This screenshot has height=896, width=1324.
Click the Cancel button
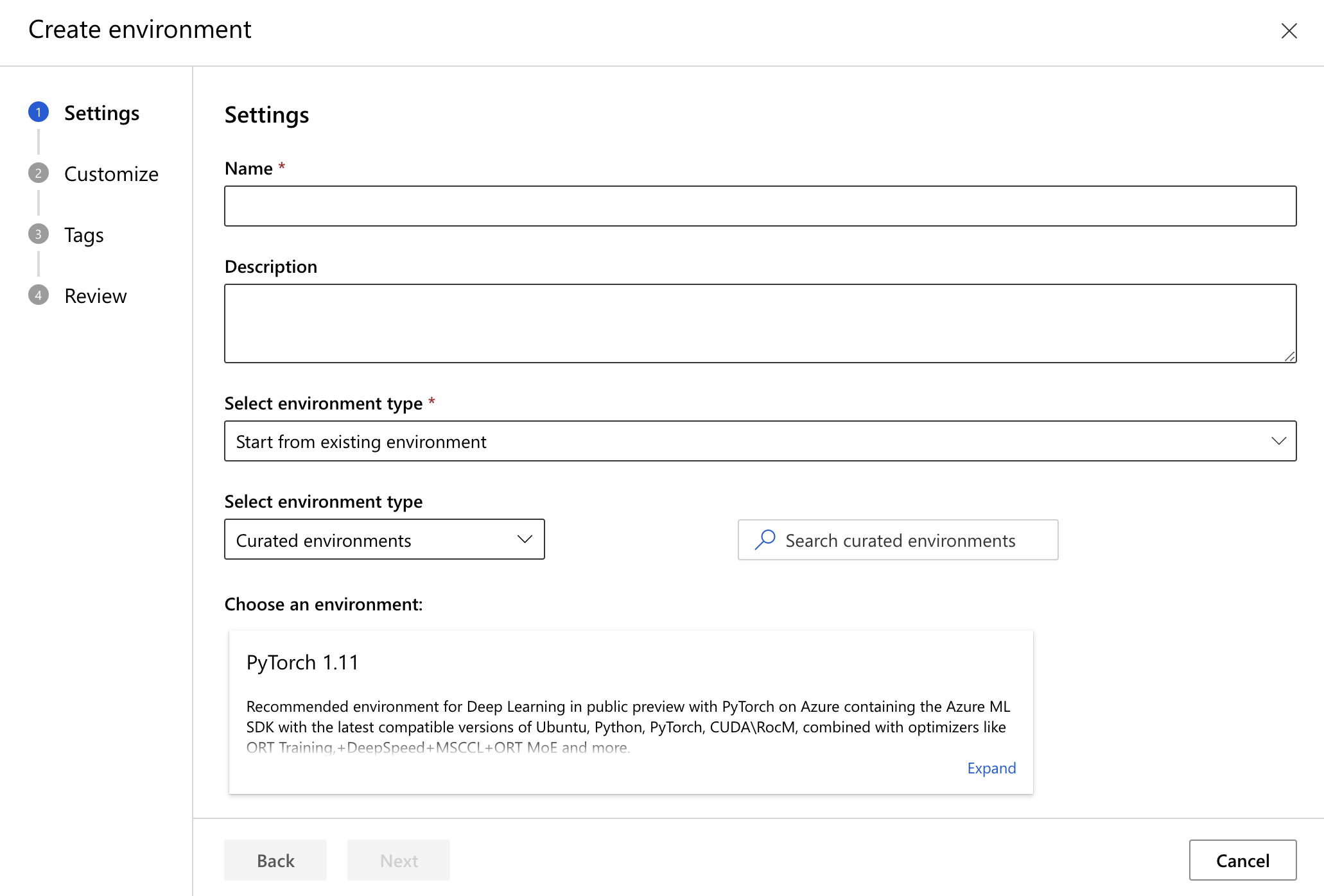pyautogui.click(x=1242, y=860)
